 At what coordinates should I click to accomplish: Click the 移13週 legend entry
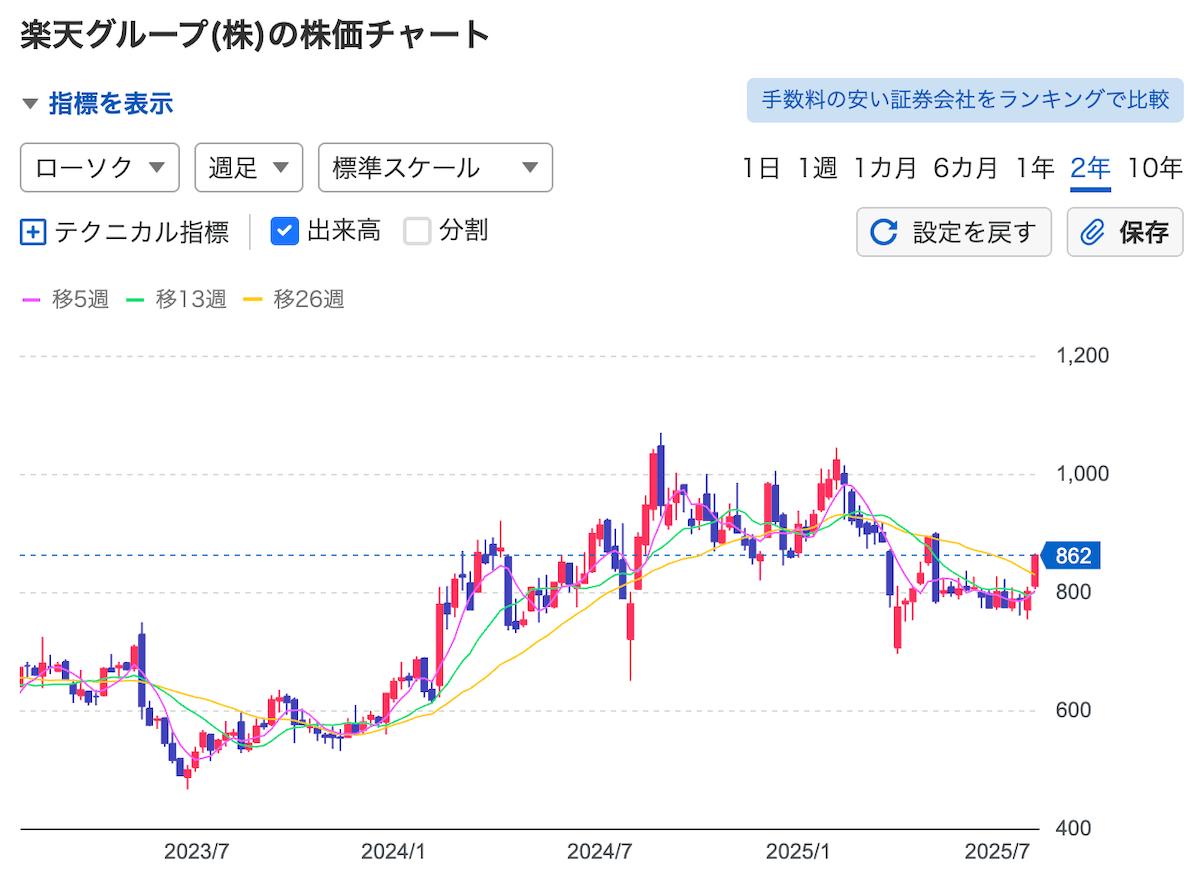click(x=178, y=299)
